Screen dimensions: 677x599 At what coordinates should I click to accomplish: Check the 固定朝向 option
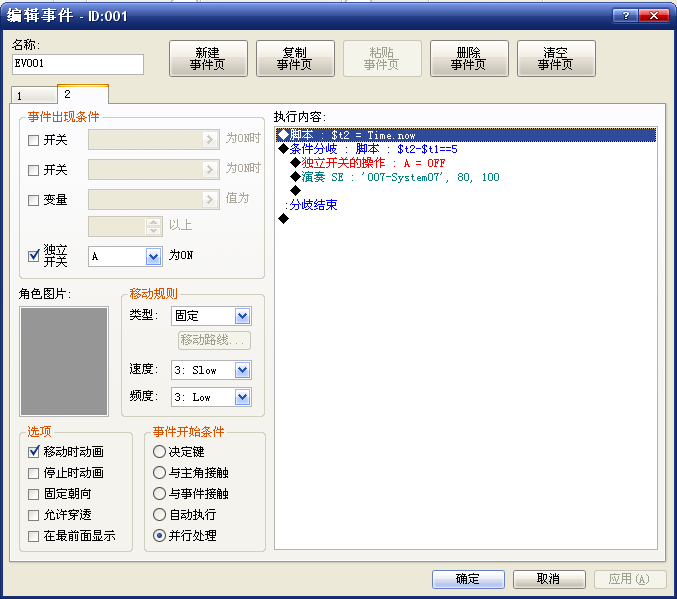tap(33, 494)
